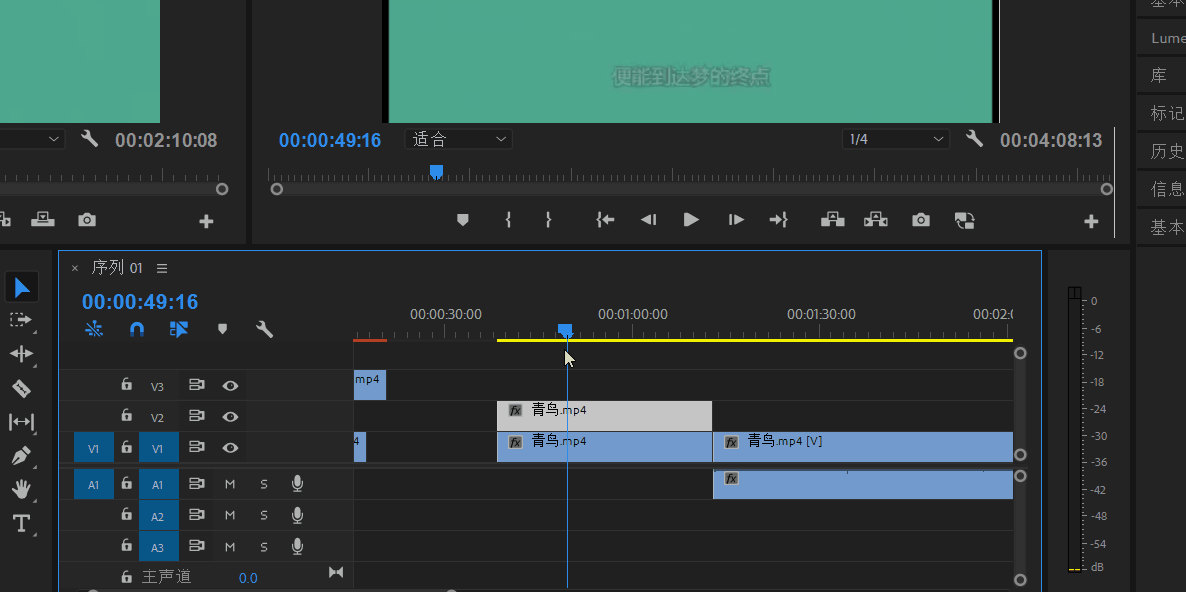Select 青鸟.mp4 [V] clip on V1
Viewport: 1186px width, 592px height.
point(863,447)
